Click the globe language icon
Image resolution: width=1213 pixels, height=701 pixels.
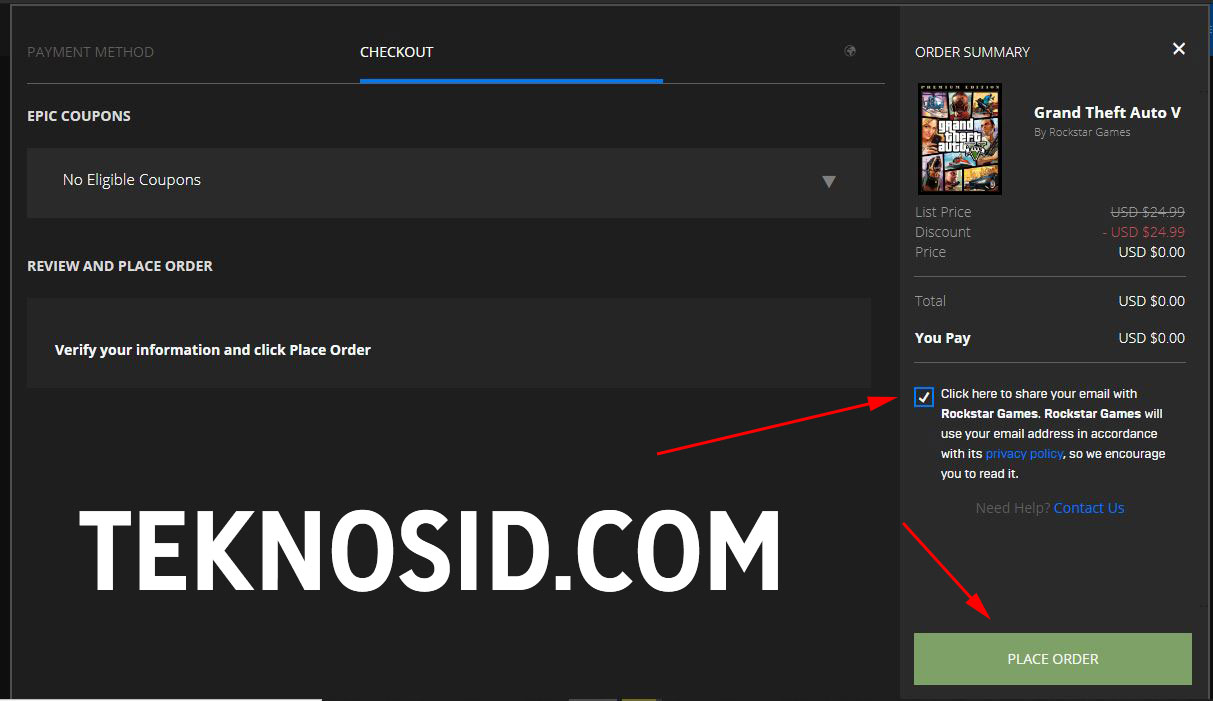850,51
